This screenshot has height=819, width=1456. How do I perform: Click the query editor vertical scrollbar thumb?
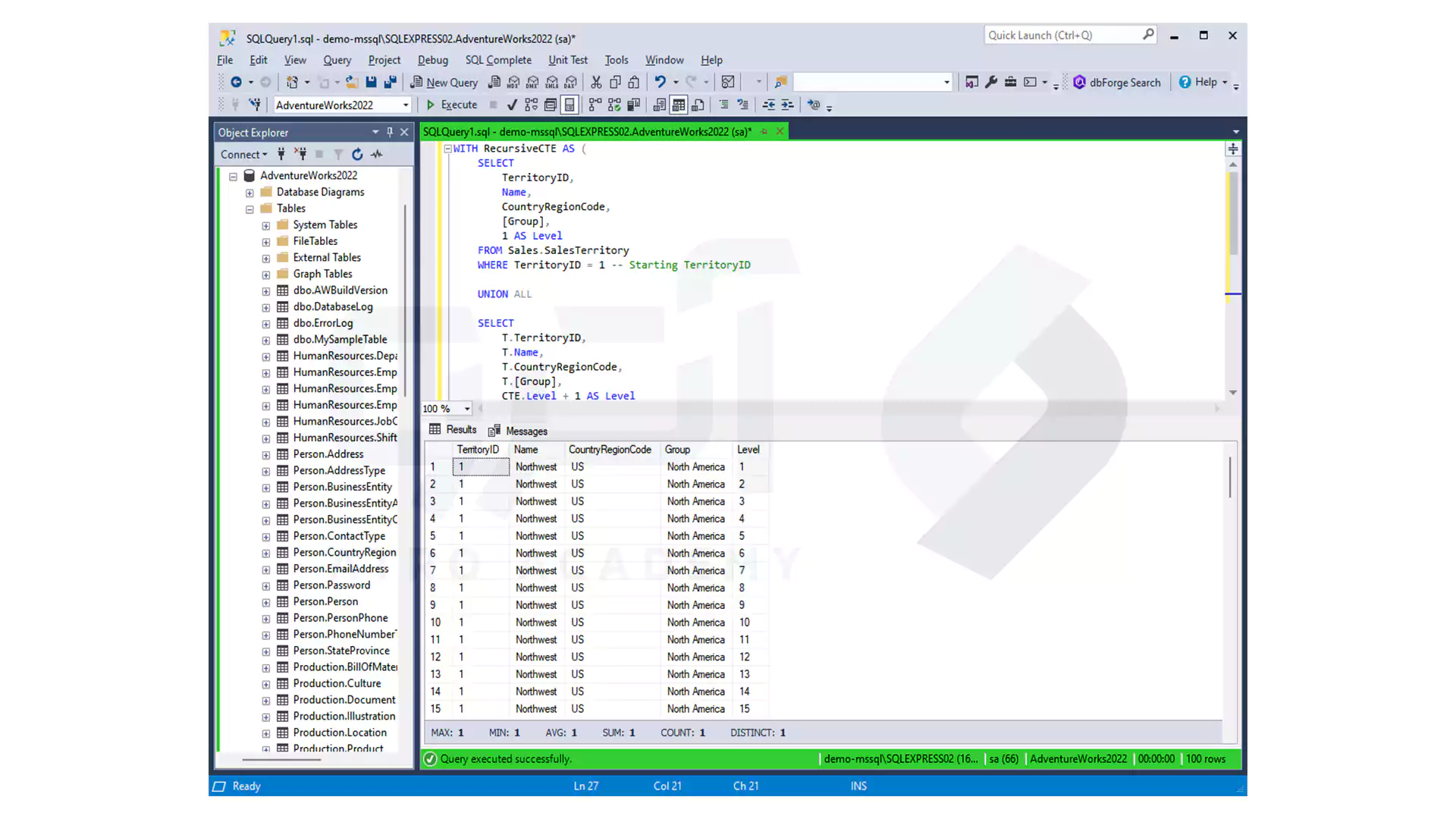[1233, 213]
